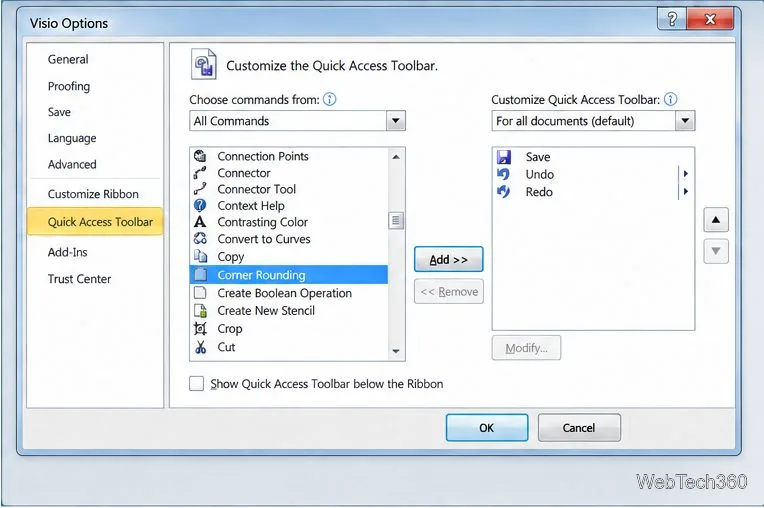
Task: Select the Convert to Curves list entry
Action: [288, 239]
